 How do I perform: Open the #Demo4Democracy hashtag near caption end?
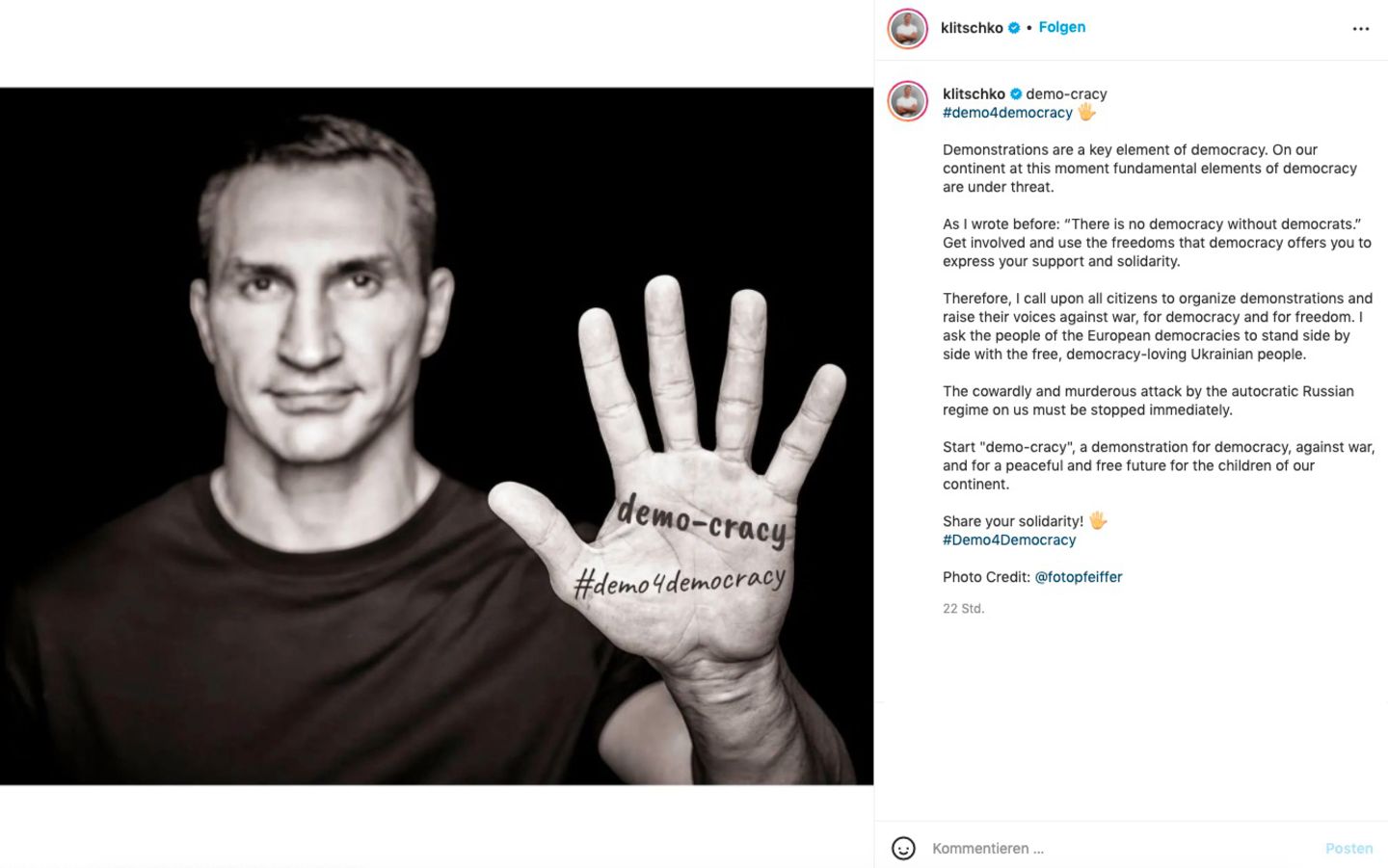[1009, 539]
